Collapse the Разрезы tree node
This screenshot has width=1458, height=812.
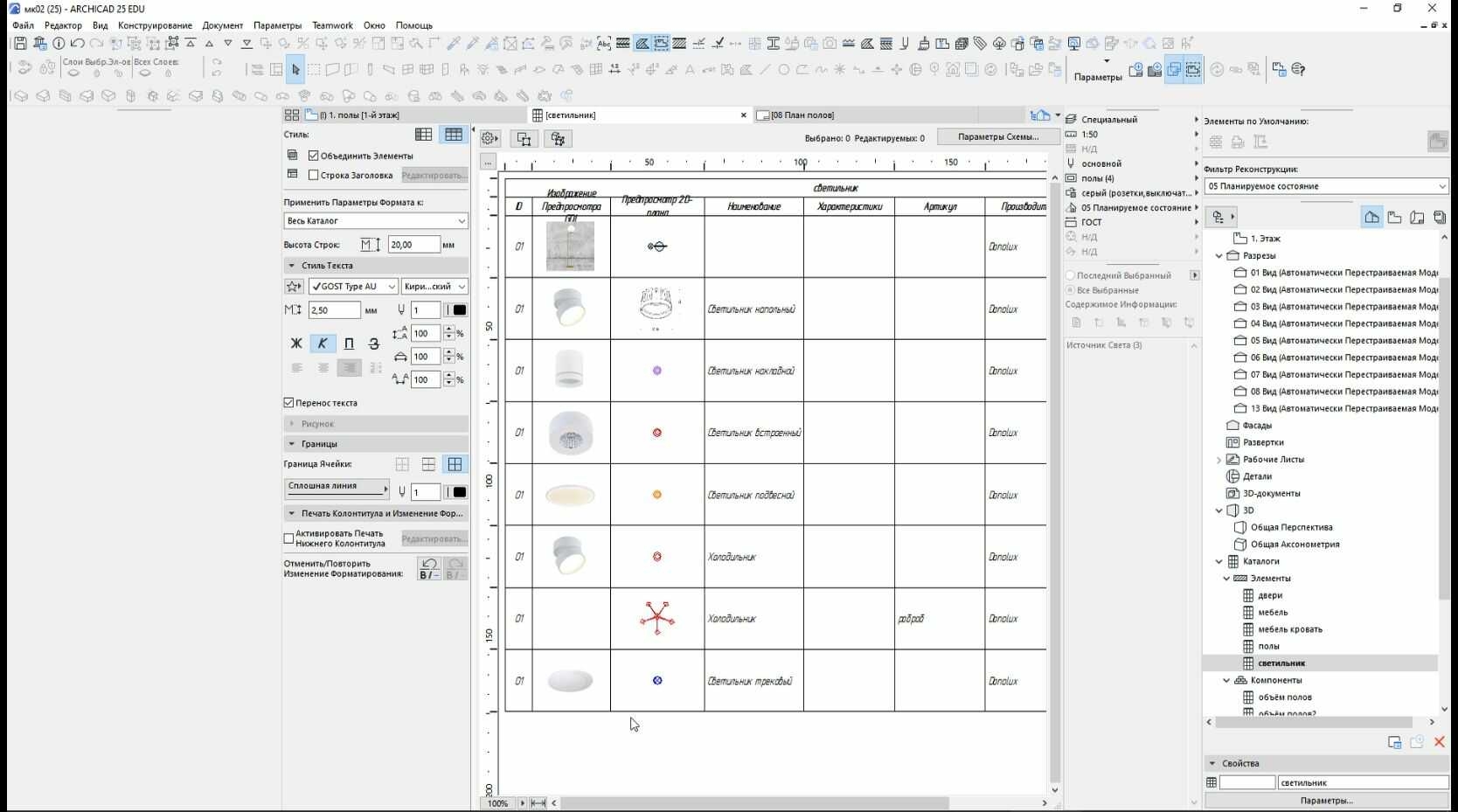tap(1219, 256)
